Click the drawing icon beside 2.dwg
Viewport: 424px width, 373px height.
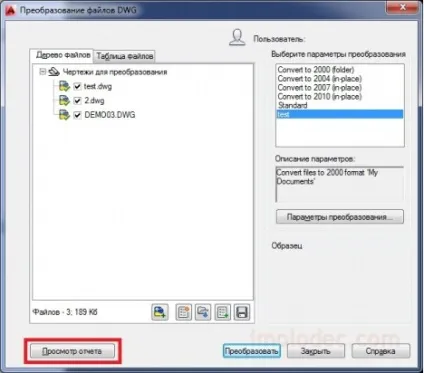(64, 101)
